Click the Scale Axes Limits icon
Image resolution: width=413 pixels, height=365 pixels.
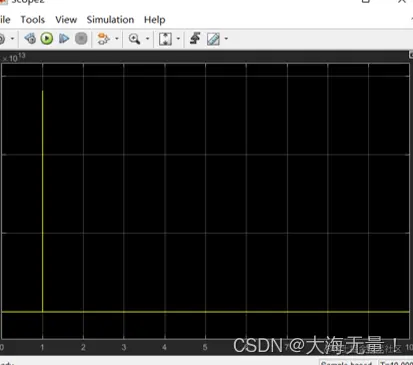(165, 39)
